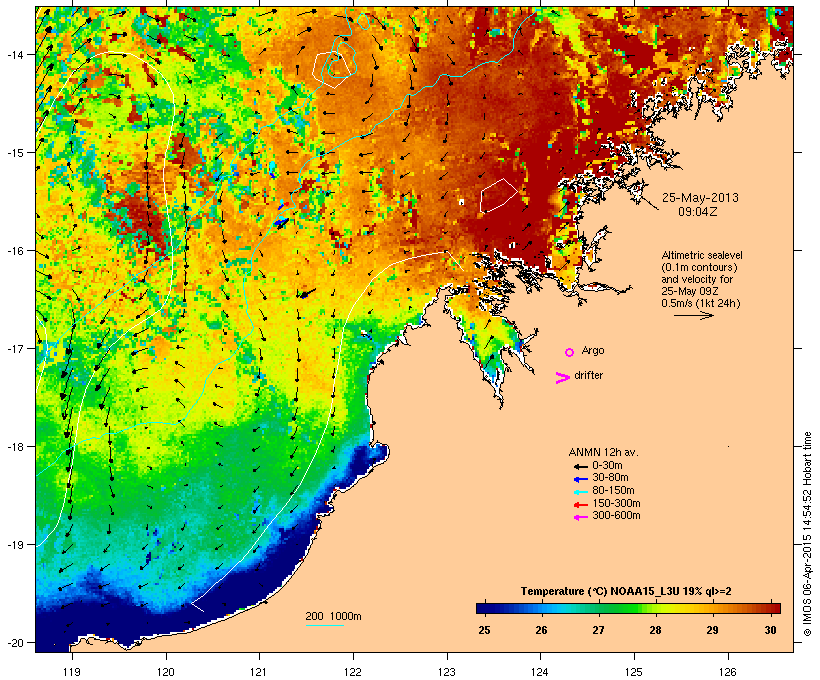Click the red 150-300m legend arrow
The width and height of the screenshot is (820, 680).
click(x=580, y=504)
